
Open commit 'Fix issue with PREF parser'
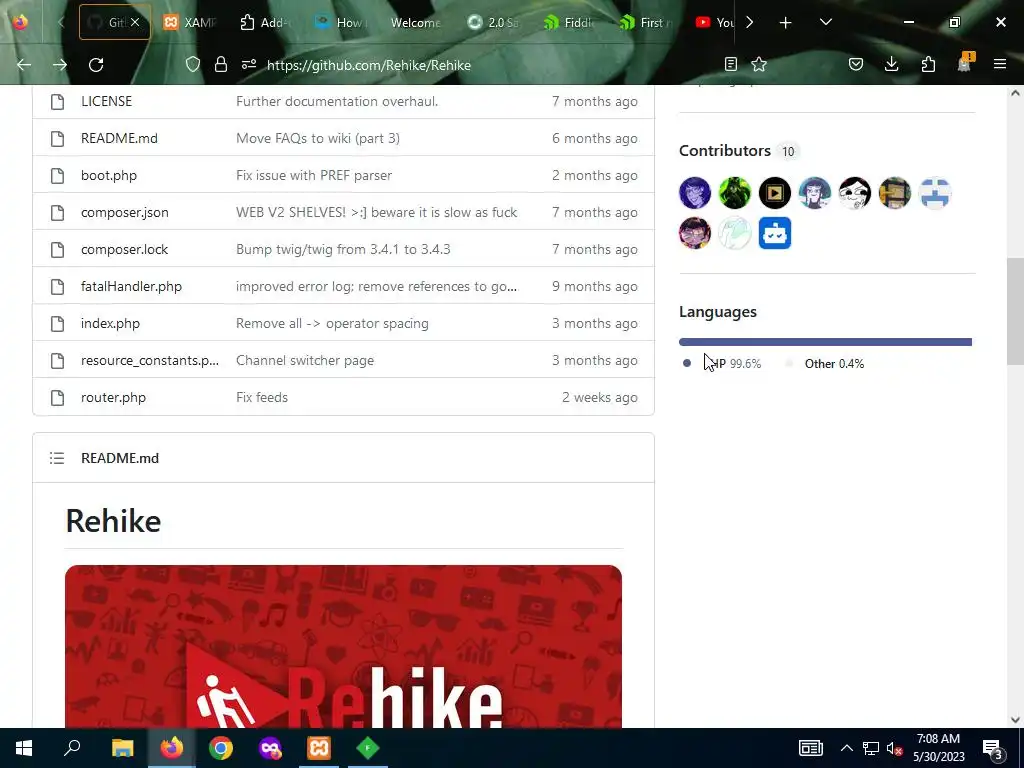pyautogui.click(x=314, y=176)
